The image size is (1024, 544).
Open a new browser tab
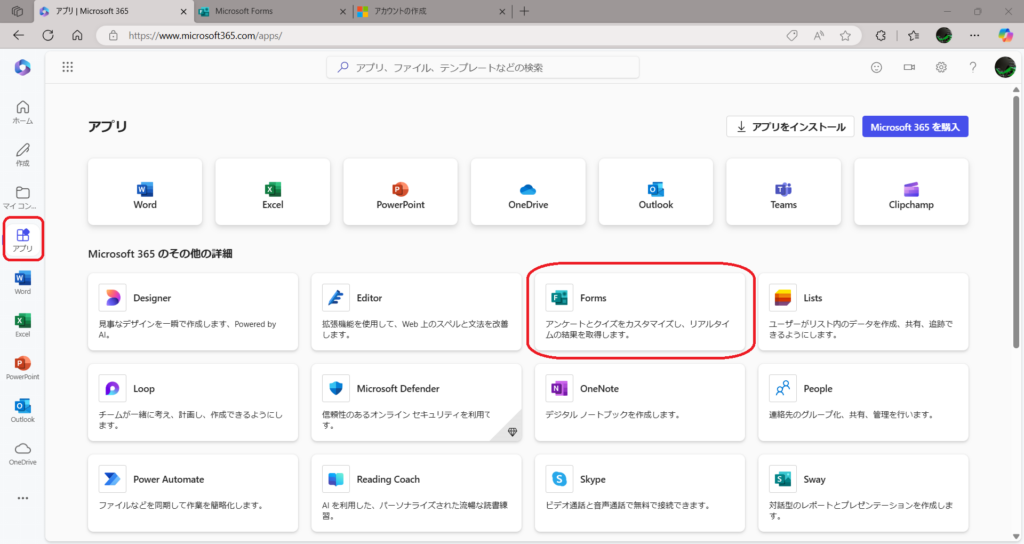[x=524, y=11]
